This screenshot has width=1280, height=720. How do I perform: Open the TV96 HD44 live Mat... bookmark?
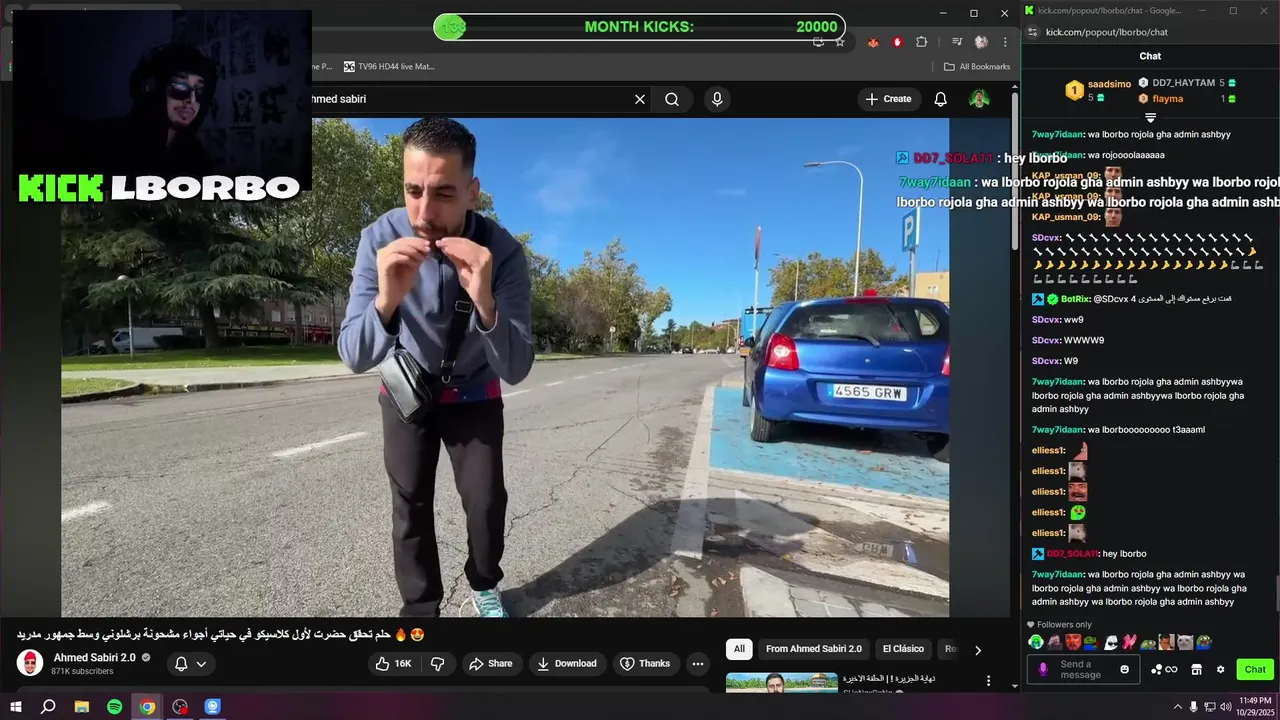pyautogui.click(x=389, y=66)
